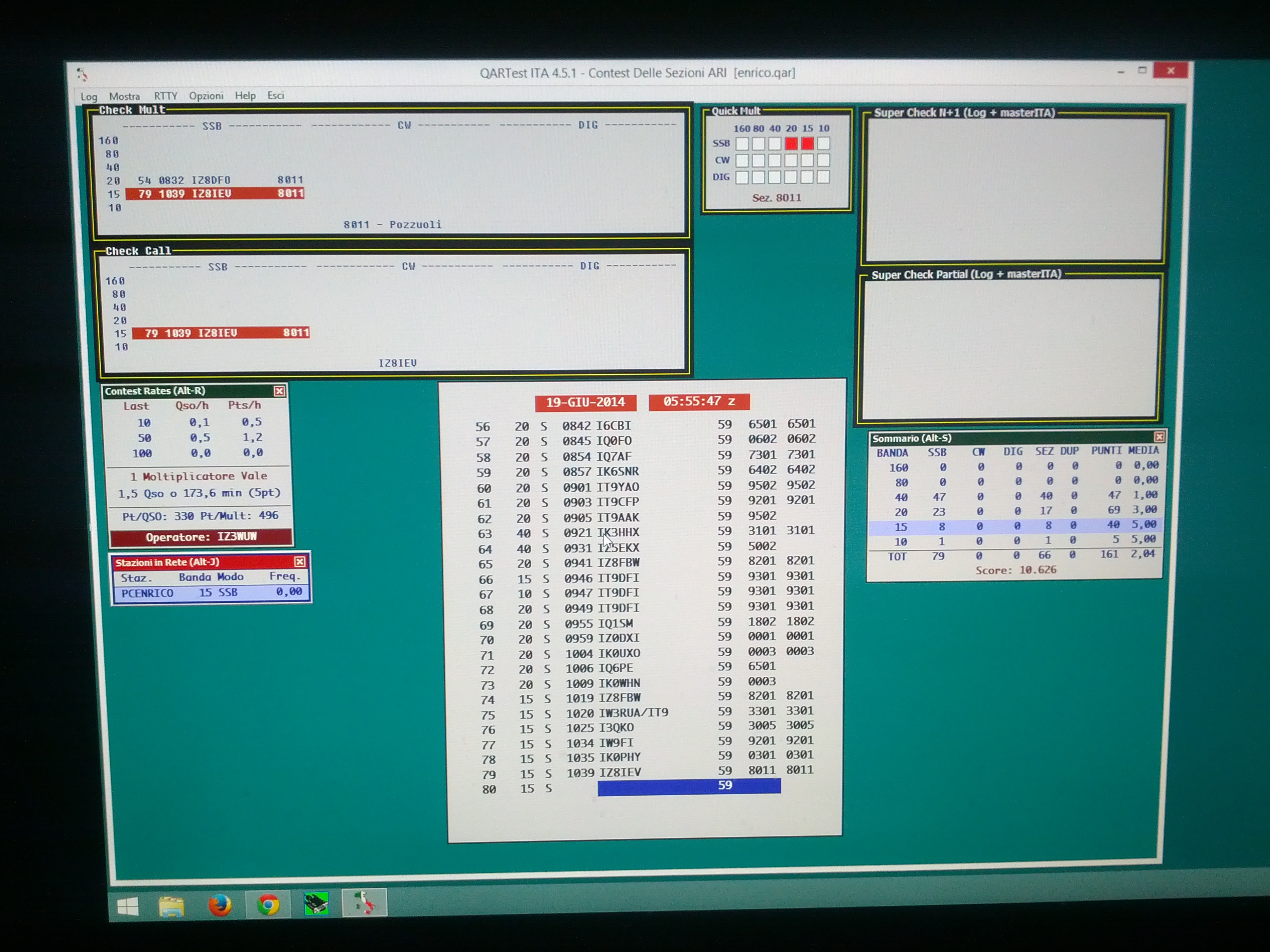
Task: Toggle Quick Mult SSB 15m box
Action: (807, 143)
